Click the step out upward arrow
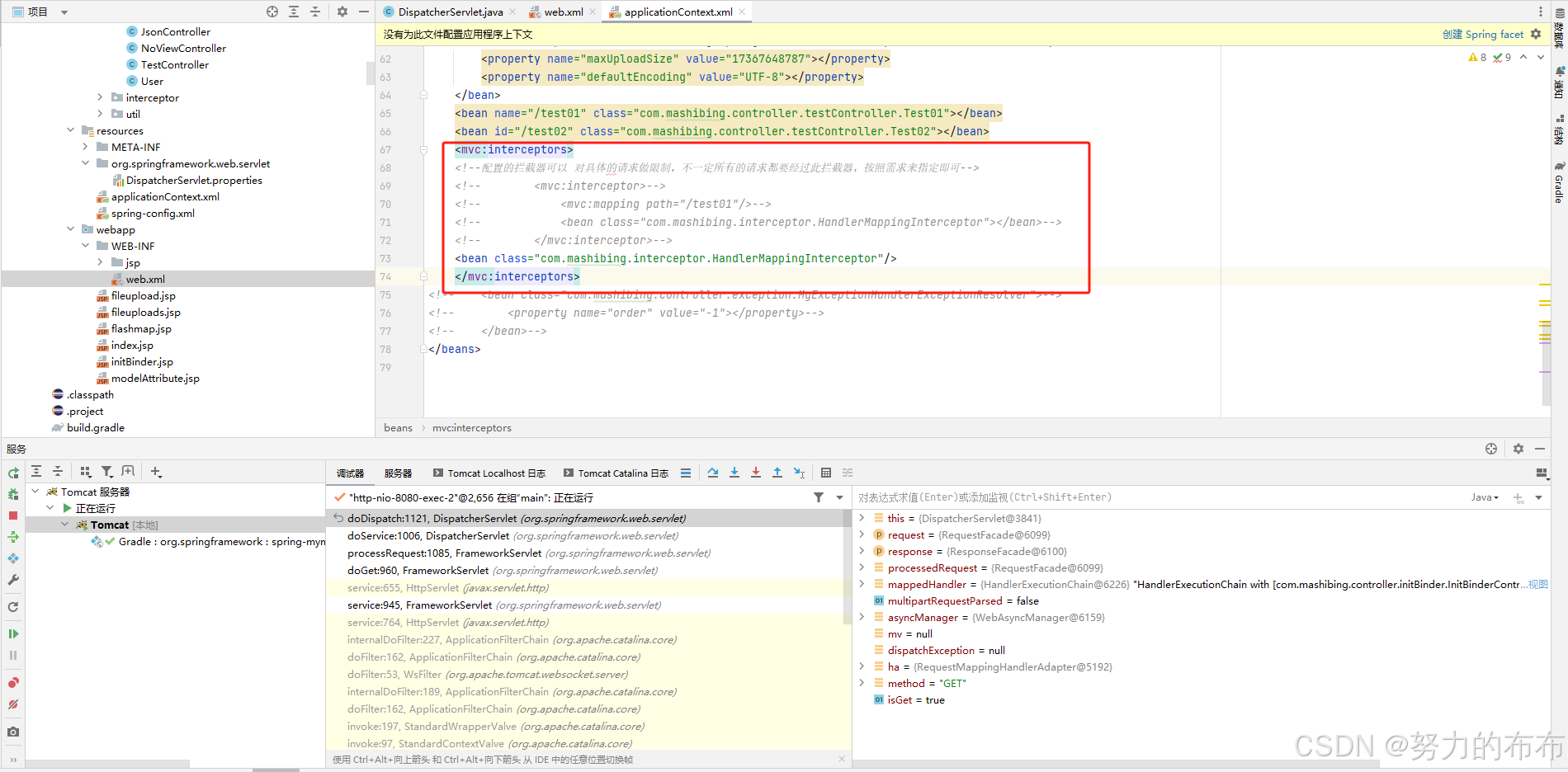Image resolution: width=1568 pixels, height=772 pixels. pos(777,473)
